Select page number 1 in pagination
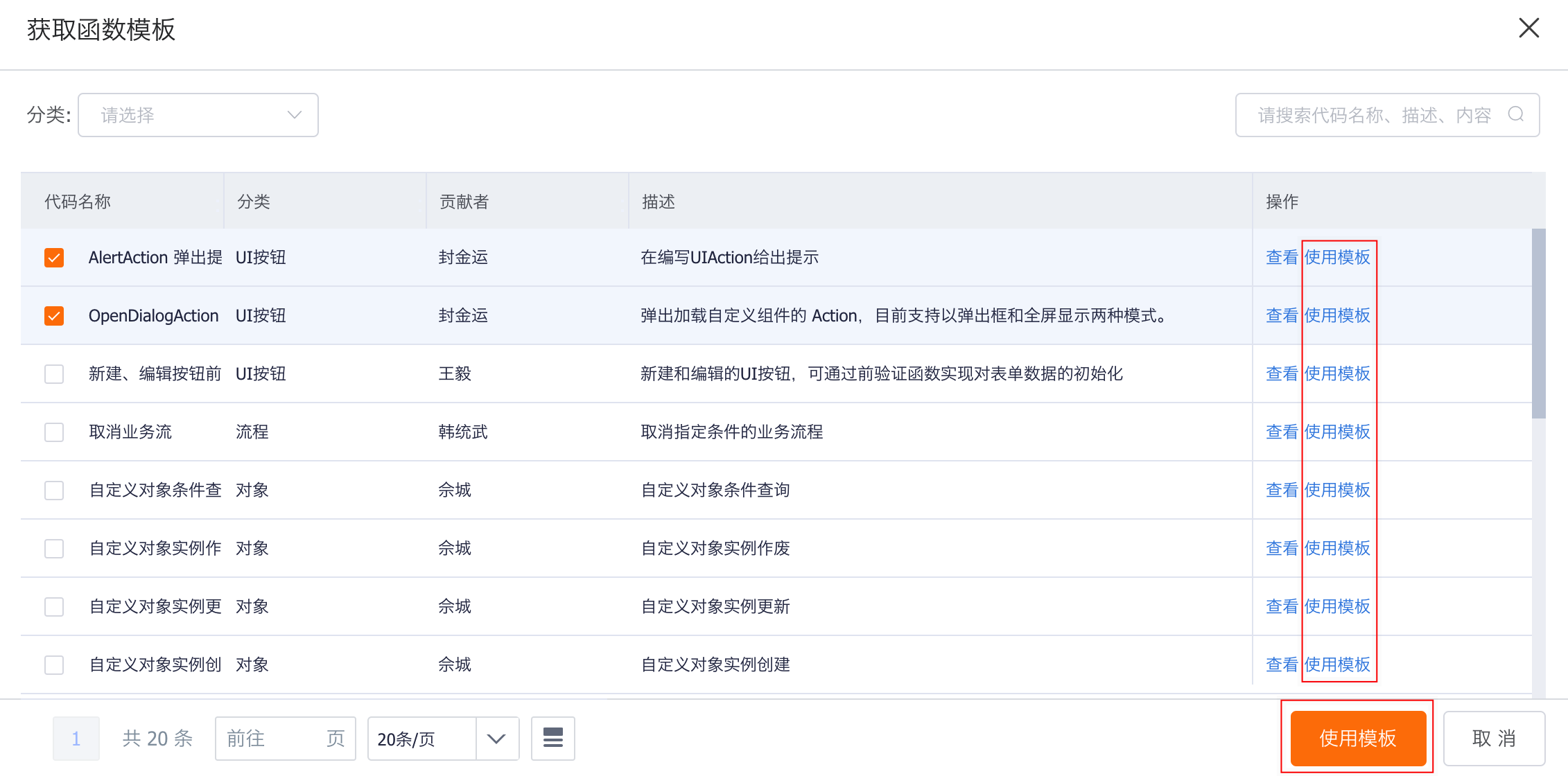 [76, 739]
